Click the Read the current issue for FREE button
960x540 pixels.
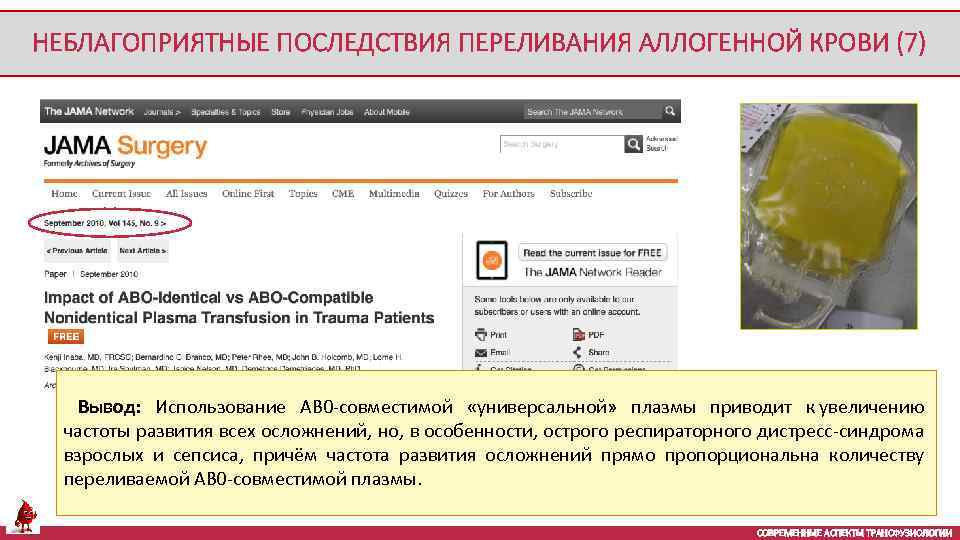[x=592, y=252]
